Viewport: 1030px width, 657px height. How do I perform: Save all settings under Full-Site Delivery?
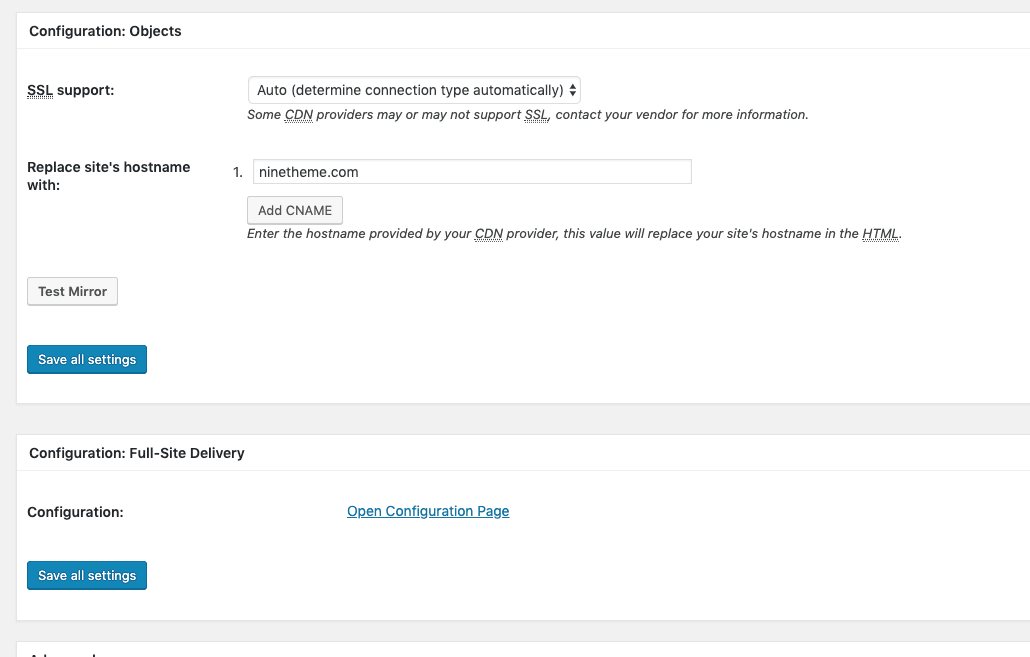pyautogui.click(x=87, y=576)
